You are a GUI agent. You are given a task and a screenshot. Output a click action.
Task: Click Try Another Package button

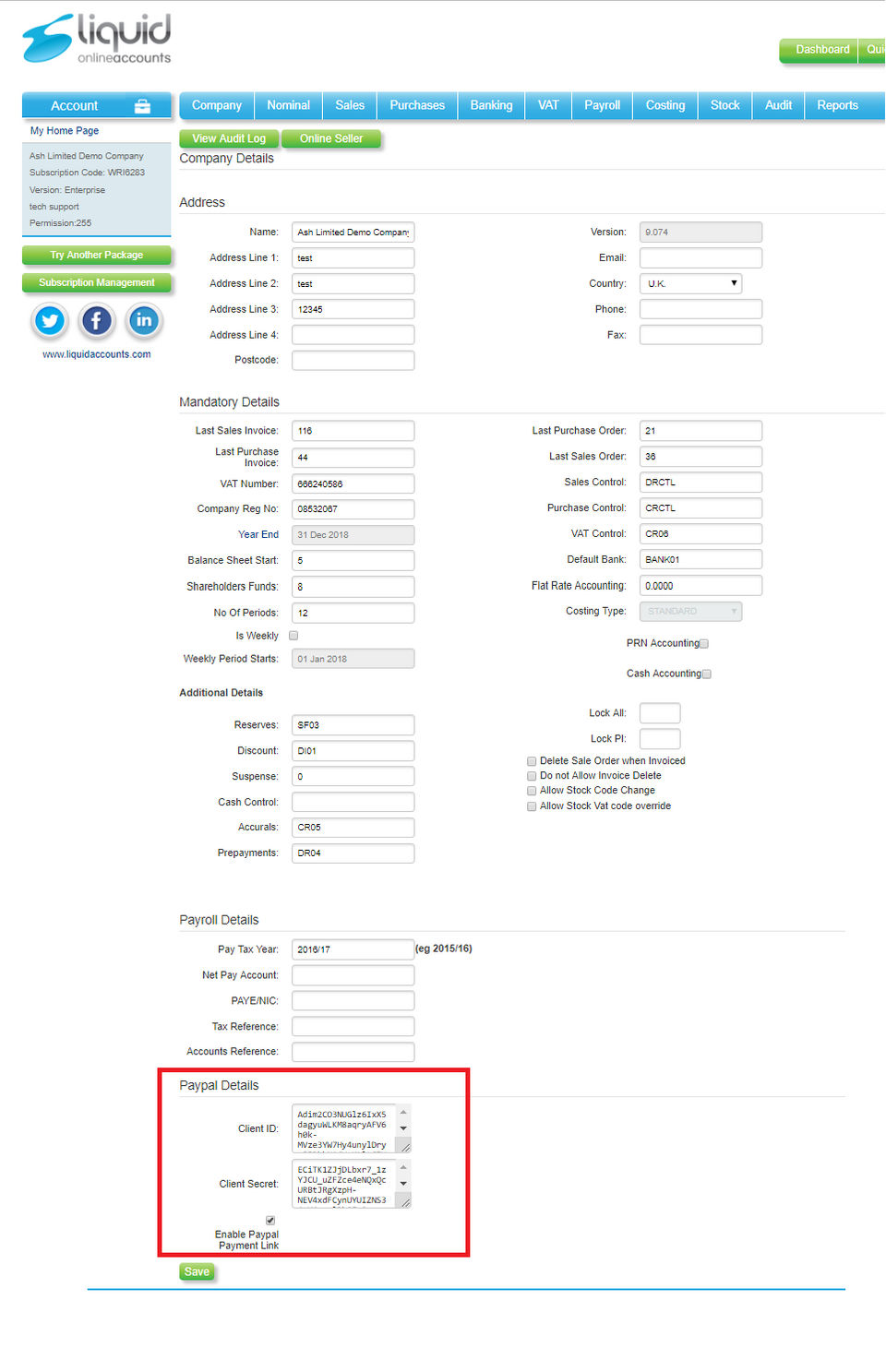point(97,256)
